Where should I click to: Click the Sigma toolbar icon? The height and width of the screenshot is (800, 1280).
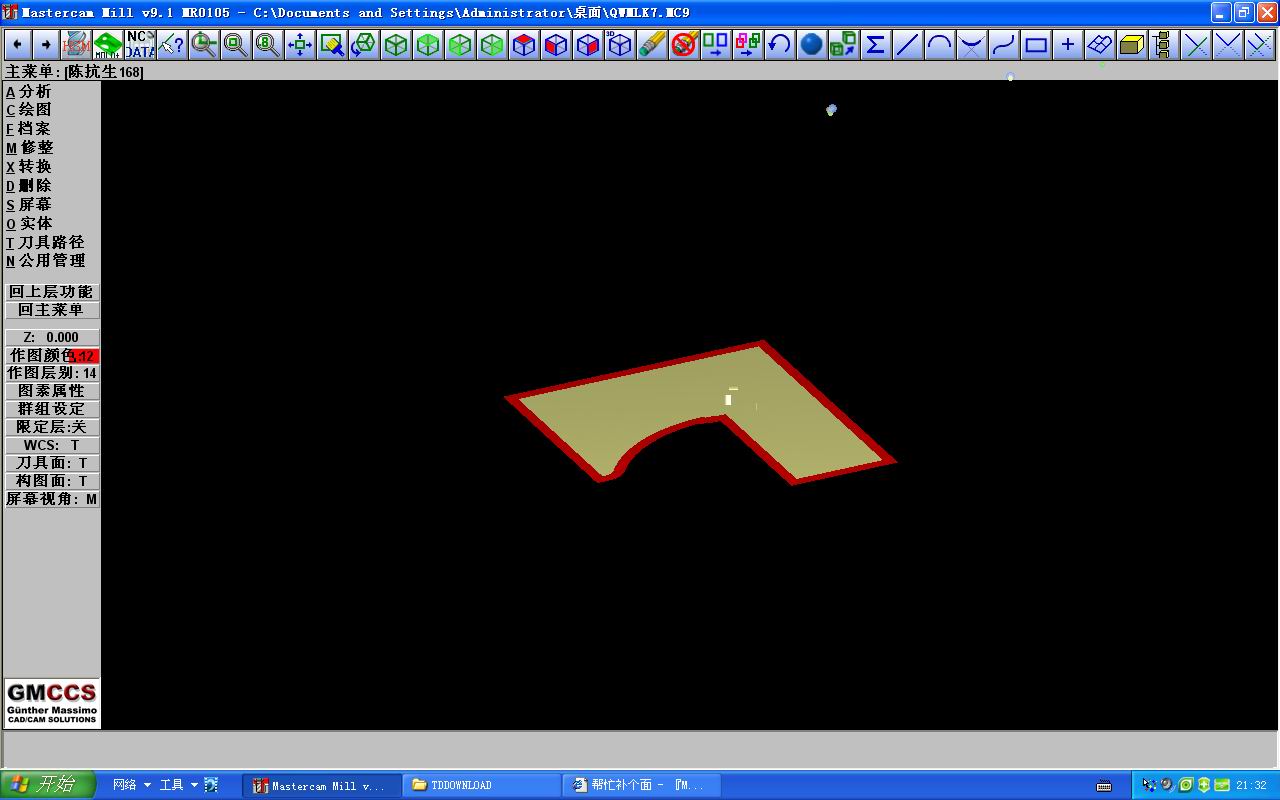(875, 45)
